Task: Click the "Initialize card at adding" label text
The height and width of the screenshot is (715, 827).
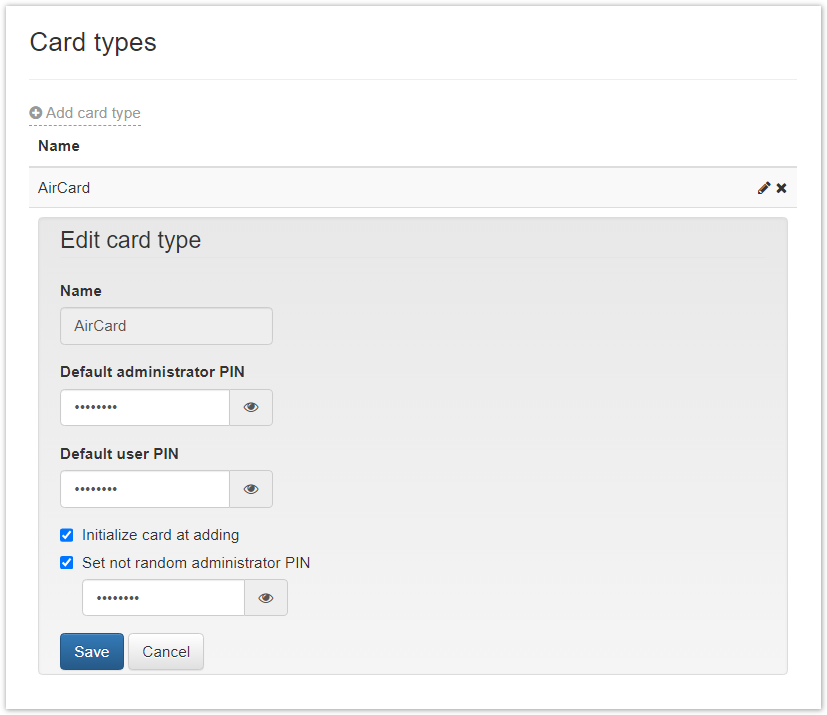Action: 160,535
